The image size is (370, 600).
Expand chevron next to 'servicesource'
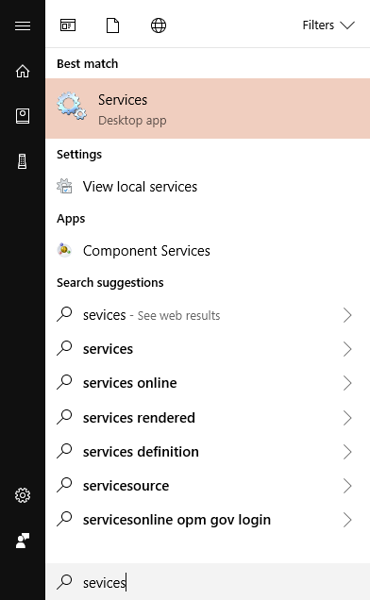click(347, 486)
